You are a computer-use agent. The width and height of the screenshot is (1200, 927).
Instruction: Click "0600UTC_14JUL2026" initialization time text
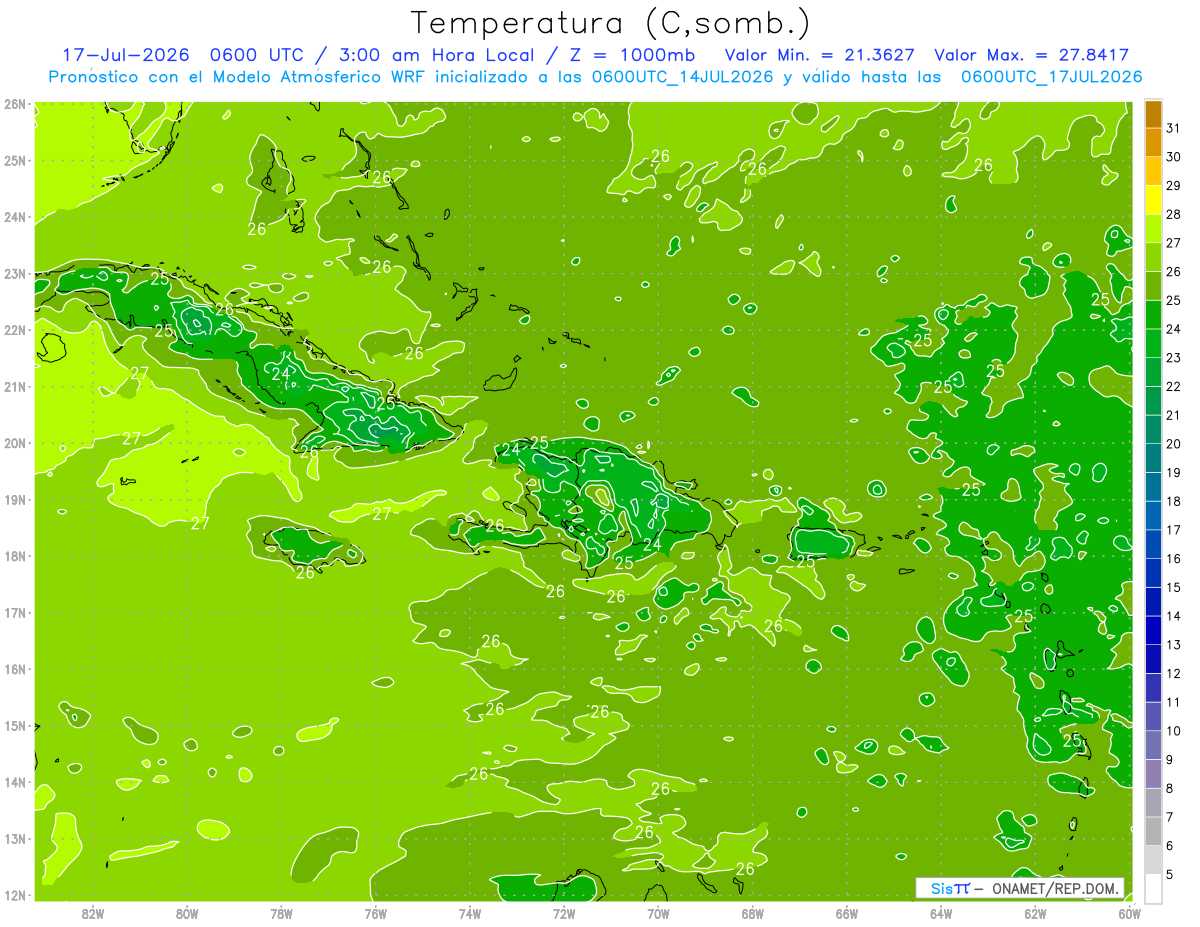click(683, 77)
